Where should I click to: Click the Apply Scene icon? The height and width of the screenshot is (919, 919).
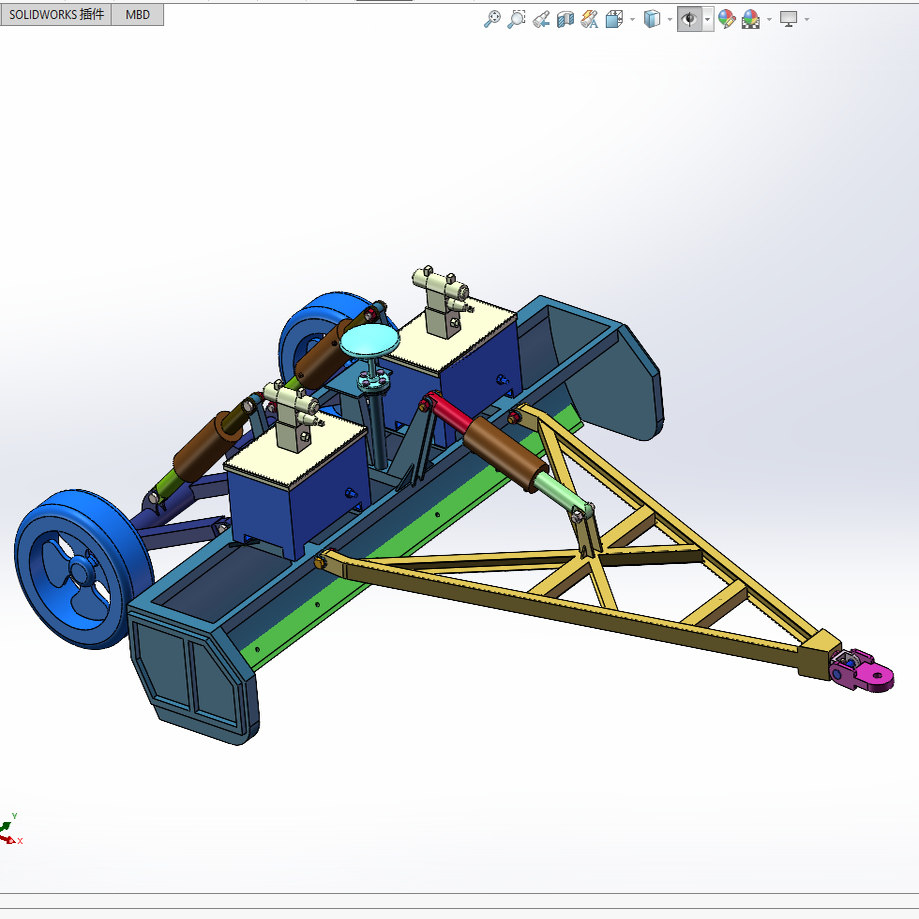pos(751,19)
